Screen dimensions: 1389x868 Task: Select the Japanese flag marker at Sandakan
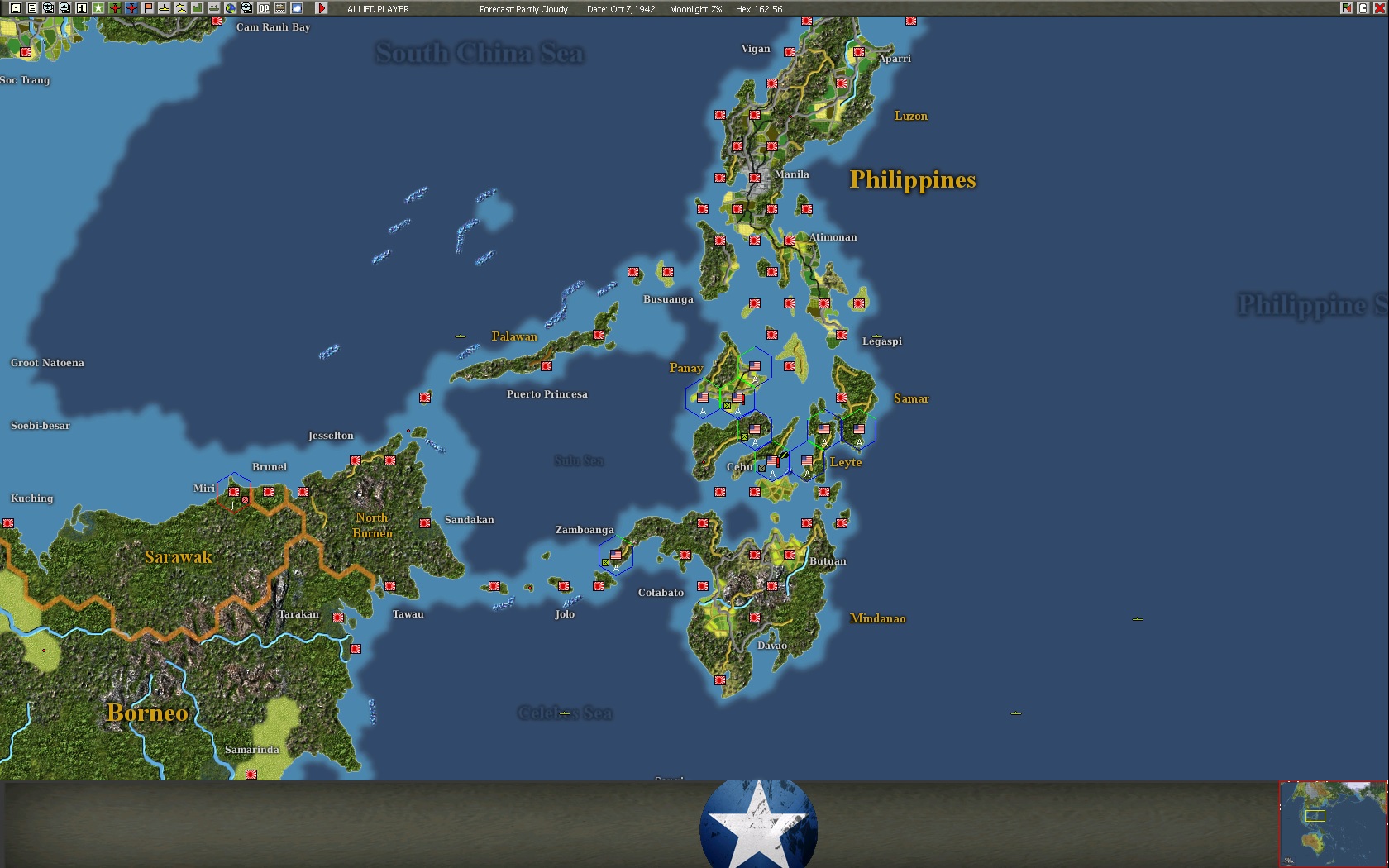click(425, 523)
